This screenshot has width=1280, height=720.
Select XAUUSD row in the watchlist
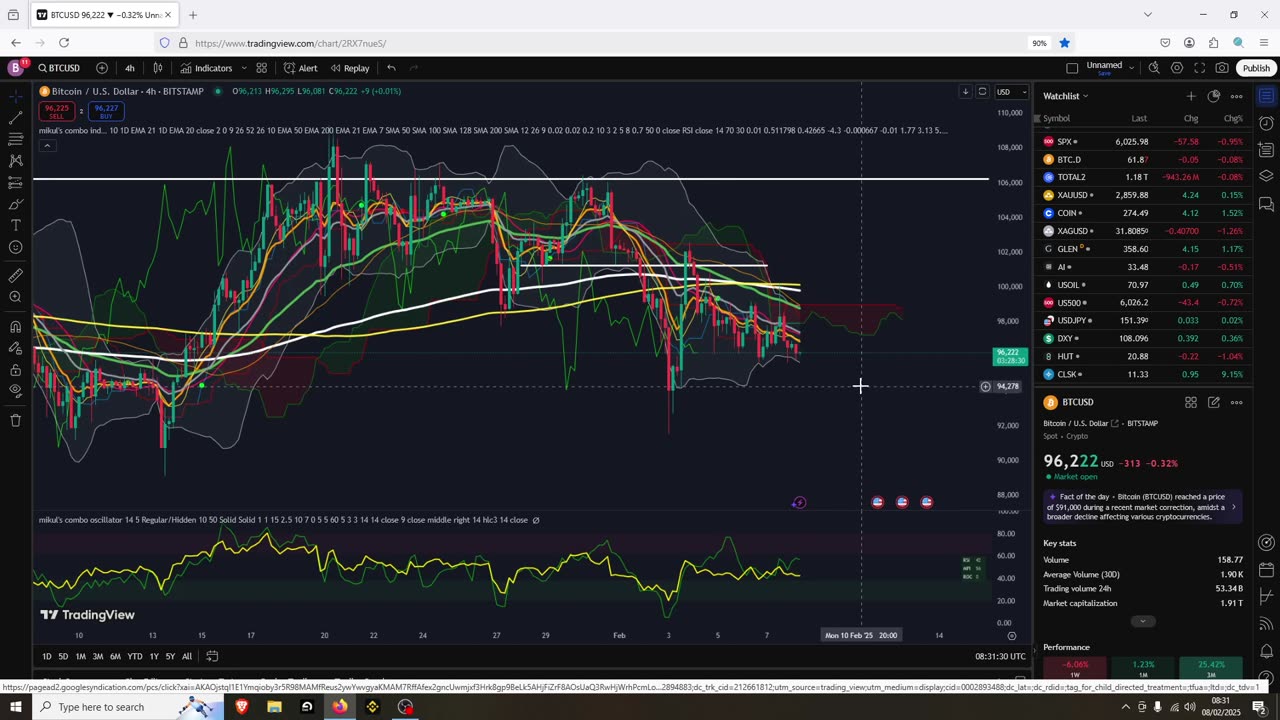(1142, 195)
